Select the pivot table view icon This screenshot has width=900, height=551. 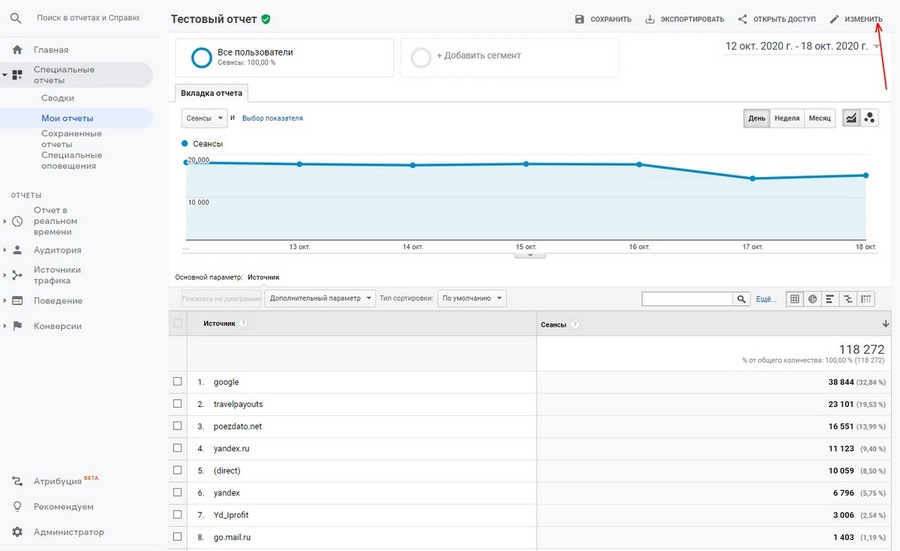[866, 298]
